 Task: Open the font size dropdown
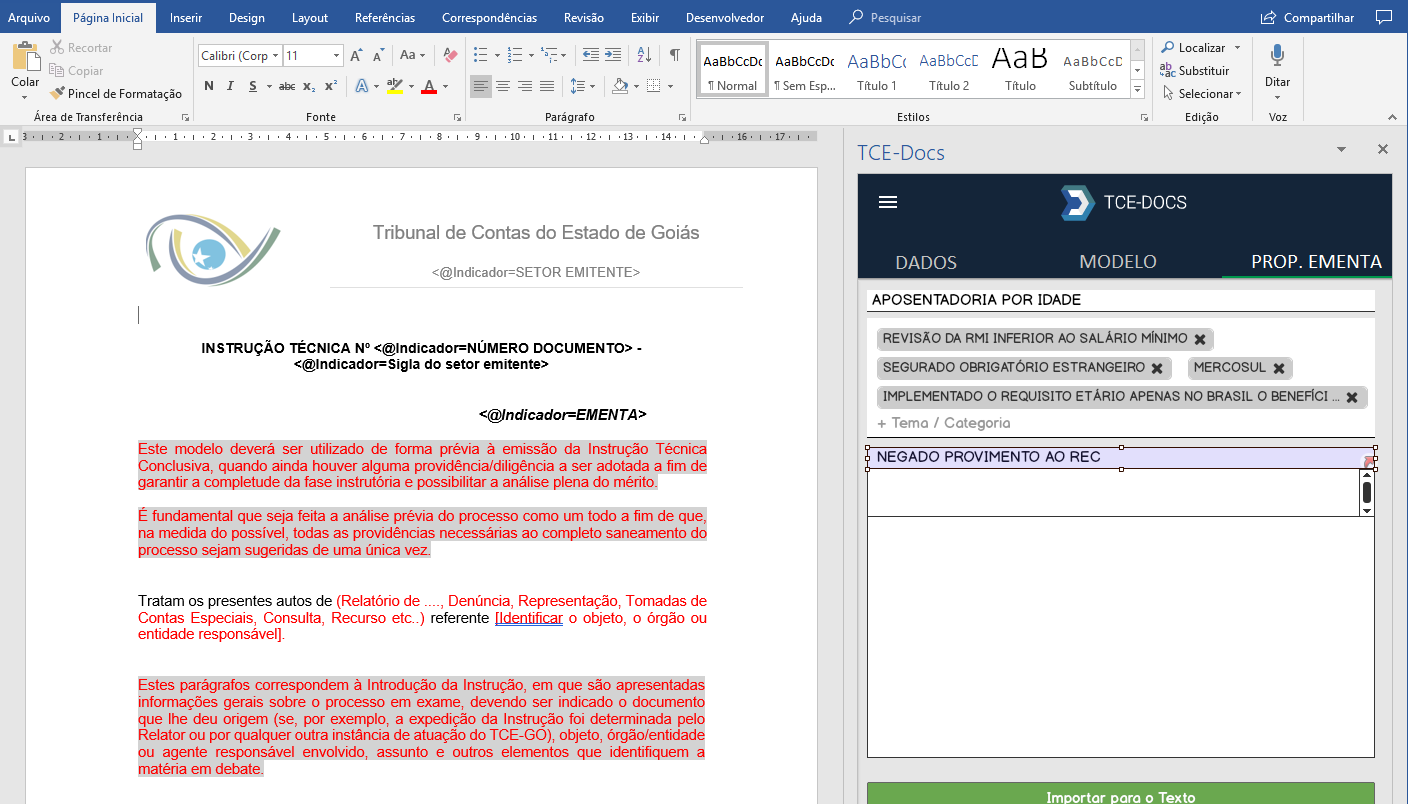pyautogui.click(x=336, y=56)
